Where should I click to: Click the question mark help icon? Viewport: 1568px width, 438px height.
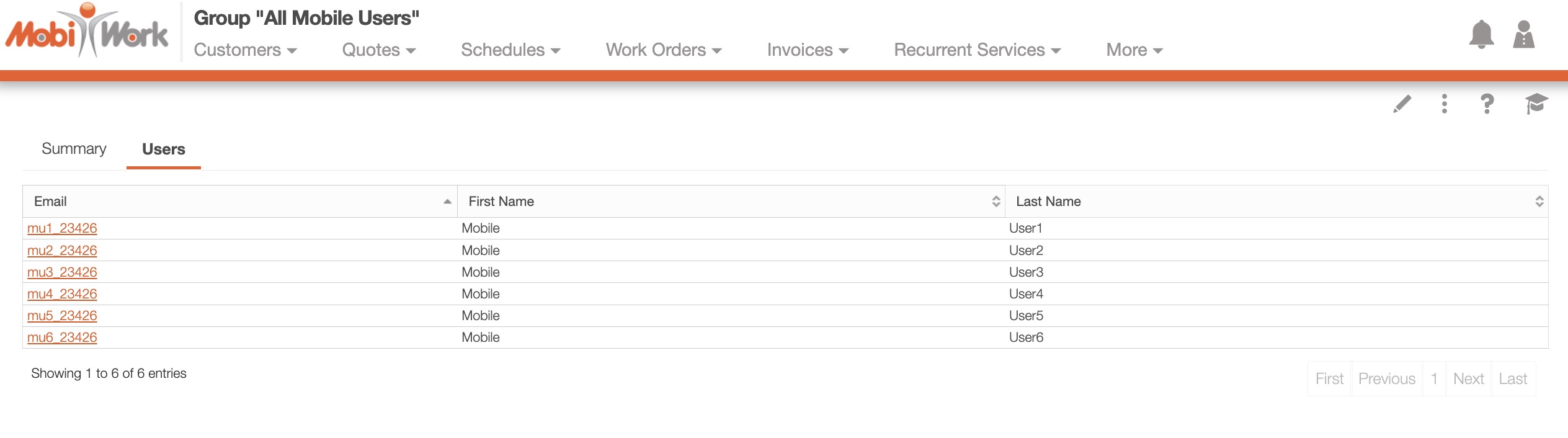click(x=1487, y=104)
